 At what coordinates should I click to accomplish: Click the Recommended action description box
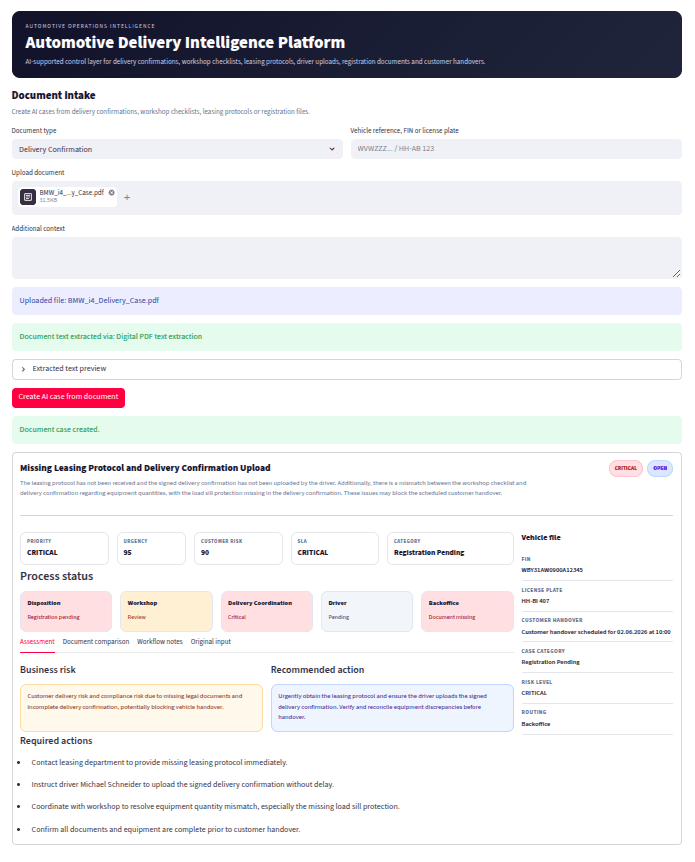pos(392,708)
